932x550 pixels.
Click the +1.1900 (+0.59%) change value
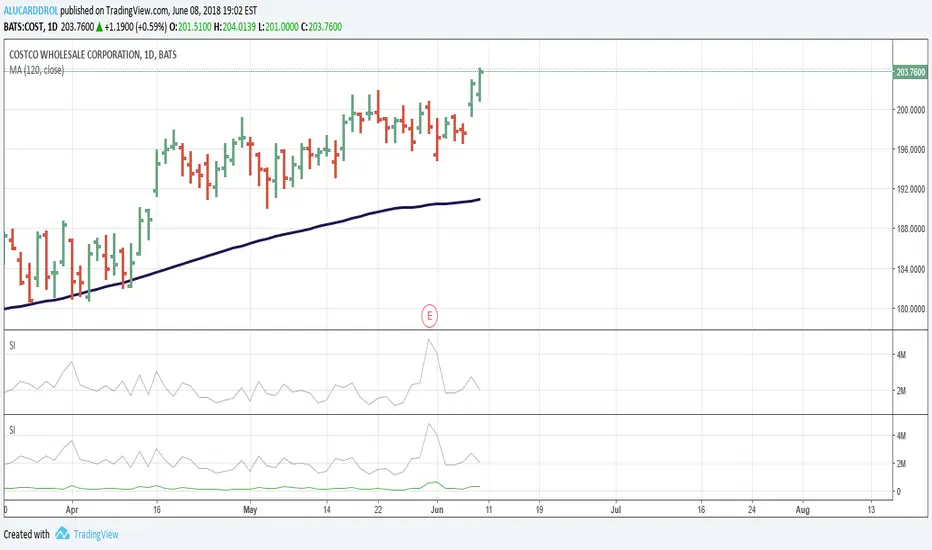[136, 27]
